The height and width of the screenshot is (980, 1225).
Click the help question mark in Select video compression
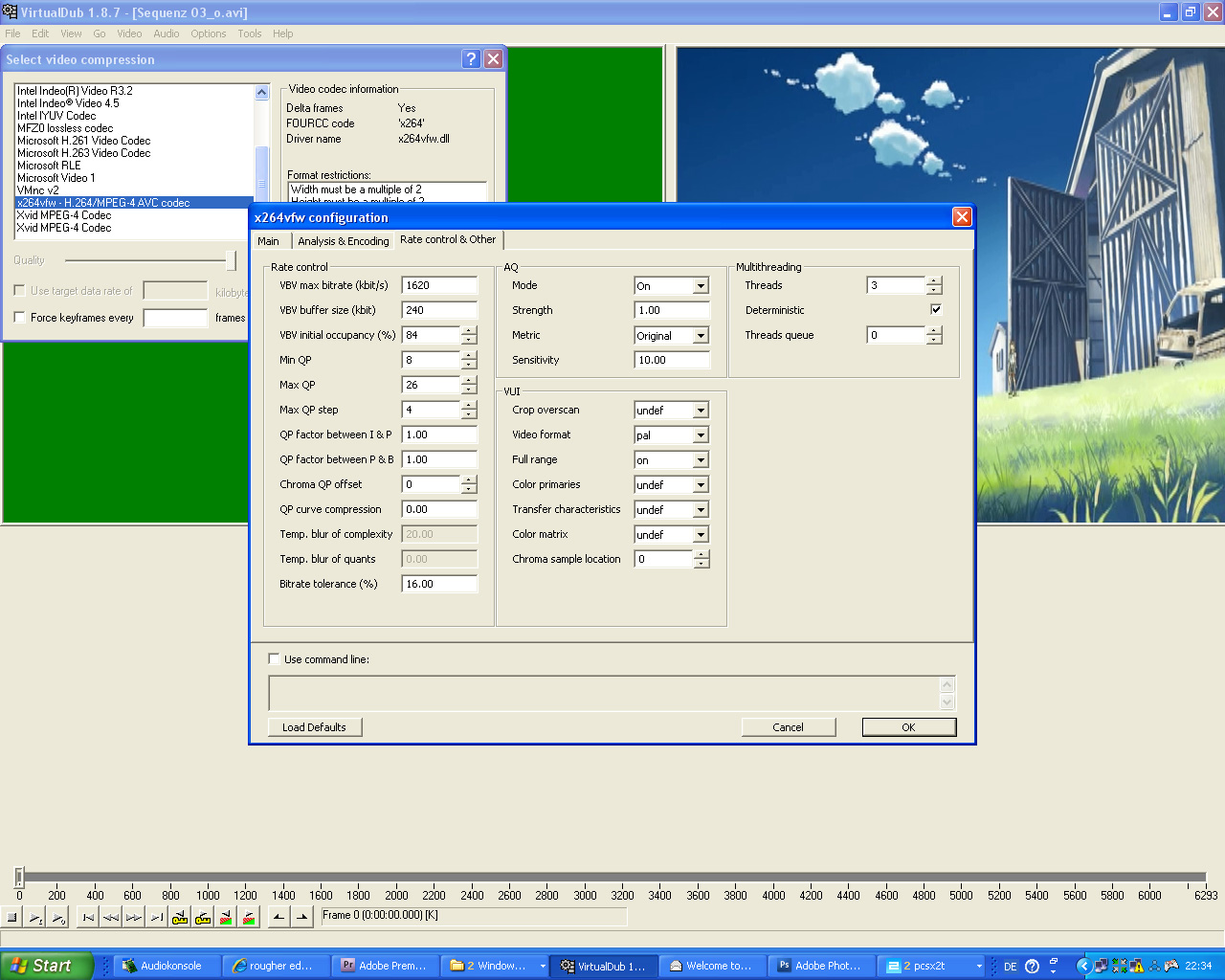(471, 59)
